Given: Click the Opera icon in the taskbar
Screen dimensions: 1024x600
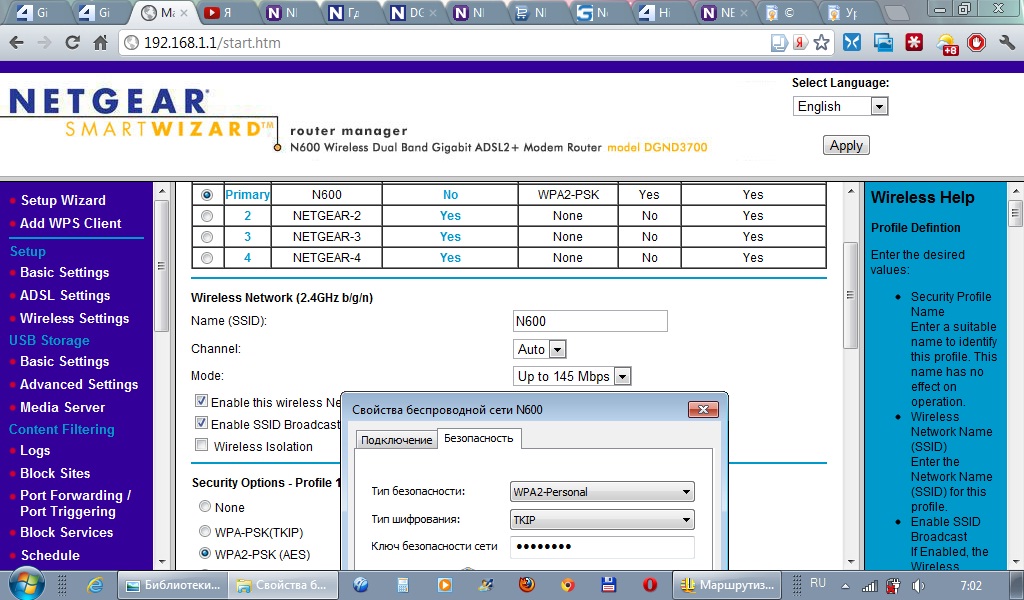Looking at the screenshot, I should pyautogui.click(x=649, y=584).
